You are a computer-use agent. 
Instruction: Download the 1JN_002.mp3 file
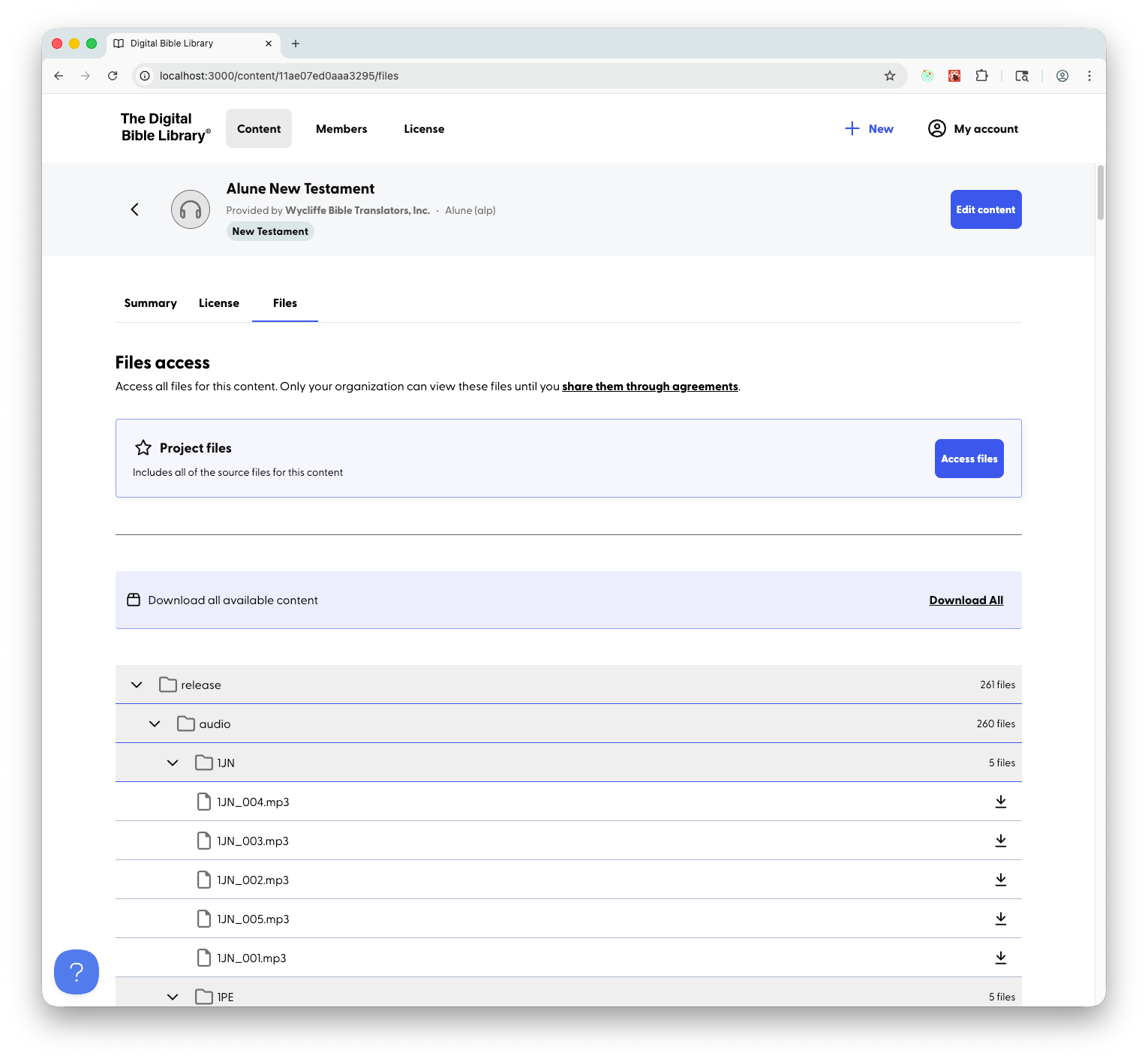click(x=1000, y=880)
